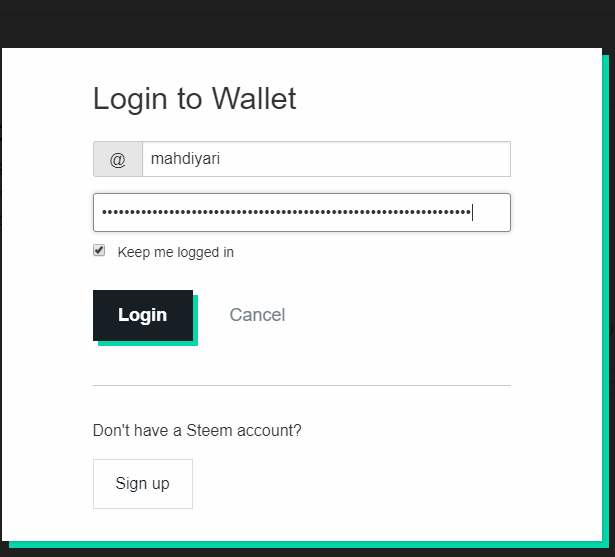The height and width of the screenshot is (557, 615).
Task: Click the "Keep me logged in" label text
Action: (x=175, y=252)
